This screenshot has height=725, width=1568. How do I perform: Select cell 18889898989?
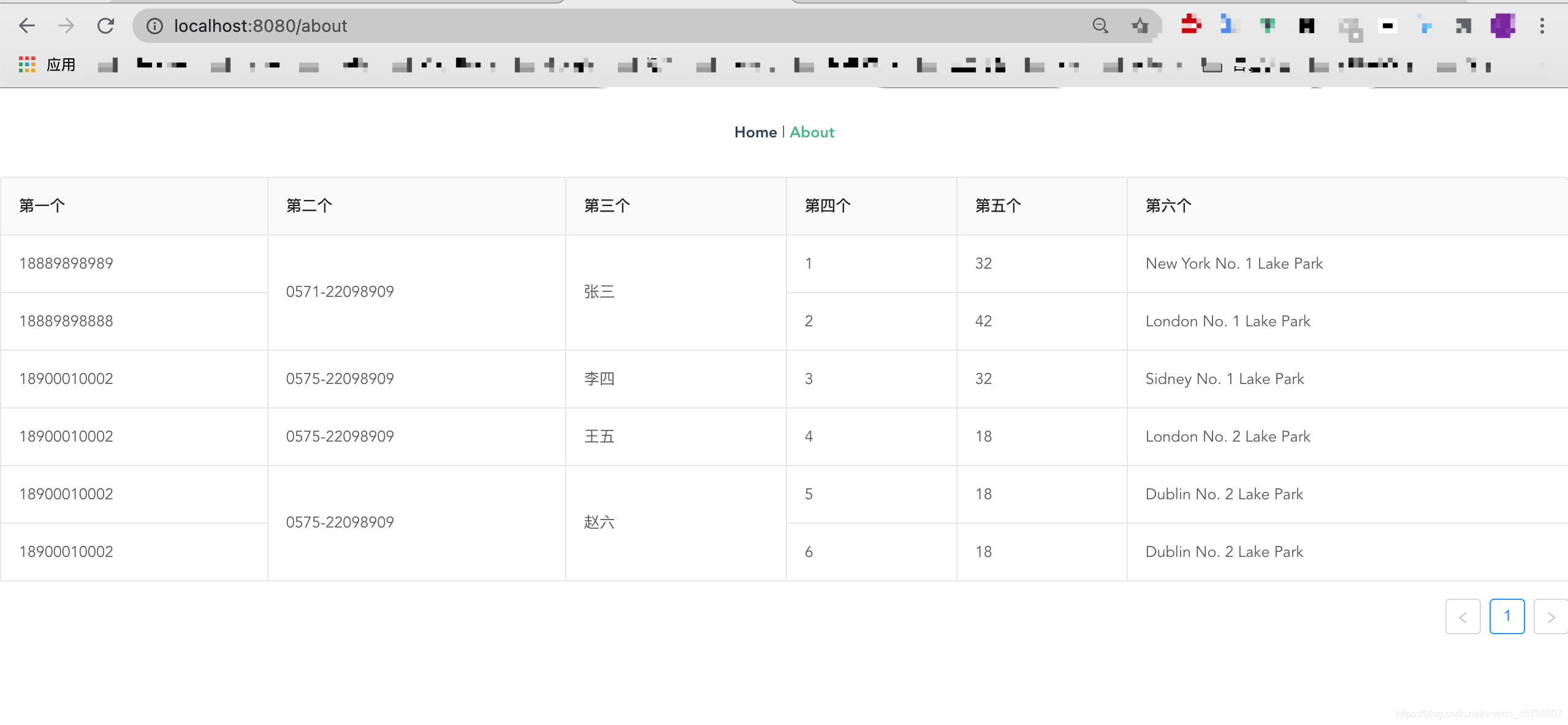click(134, 264)
